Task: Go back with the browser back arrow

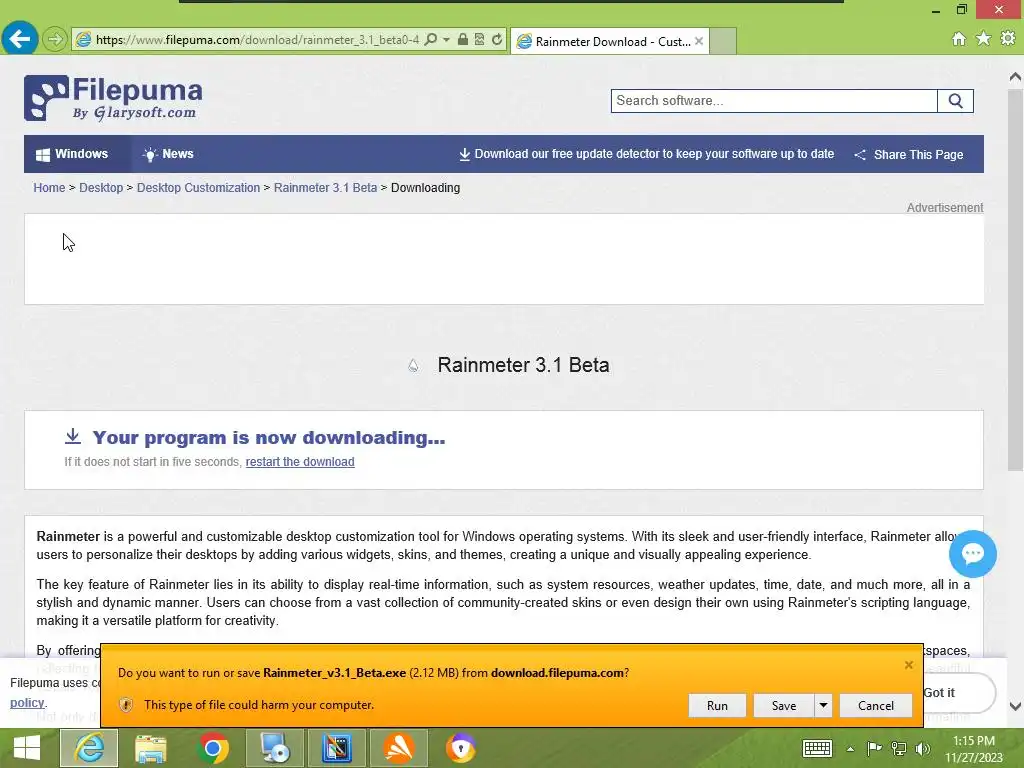Action: 20,39
